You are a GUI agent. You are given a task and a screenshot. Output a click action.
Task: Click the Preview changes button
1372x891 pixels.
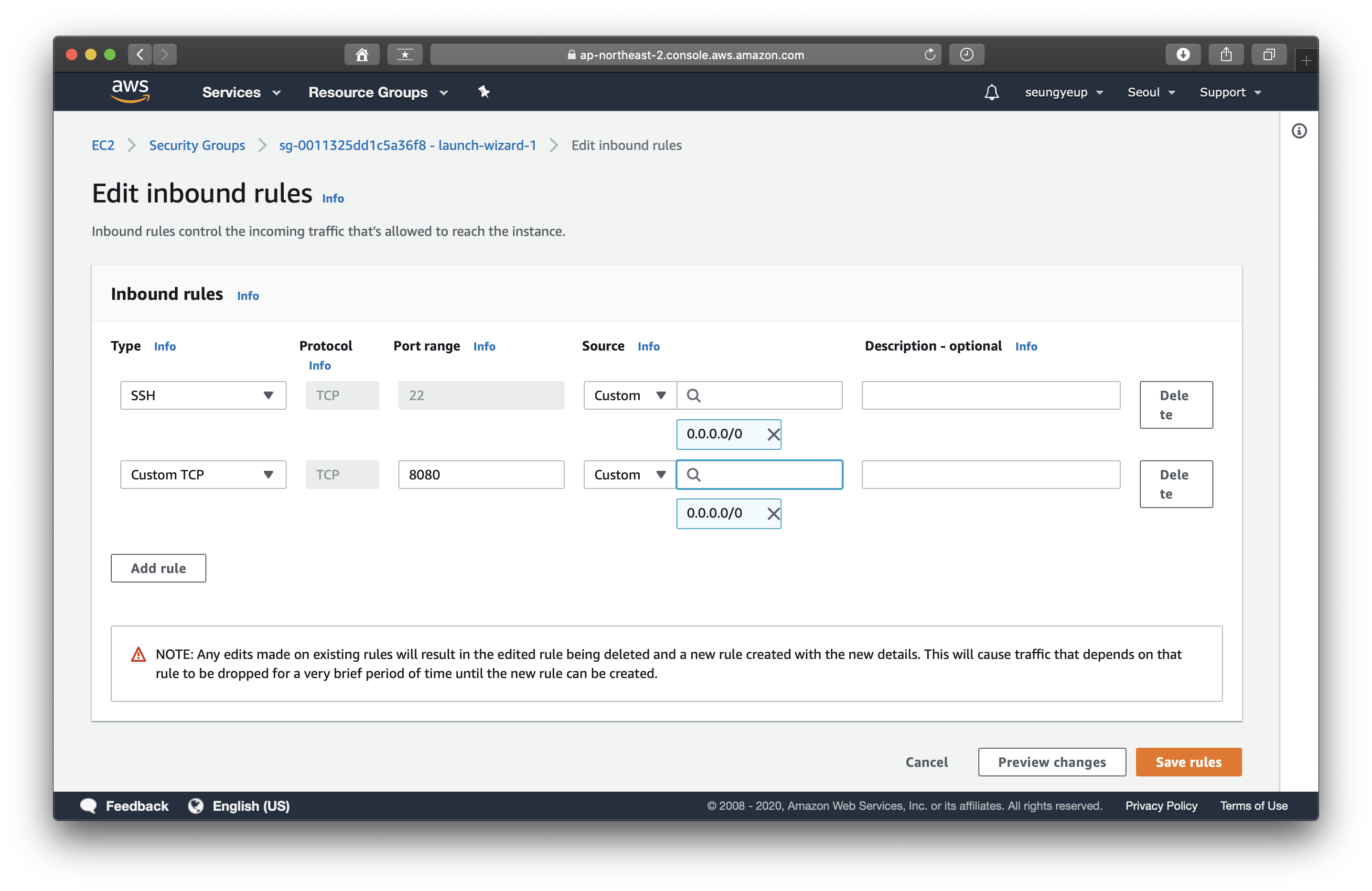(1051, 762)
